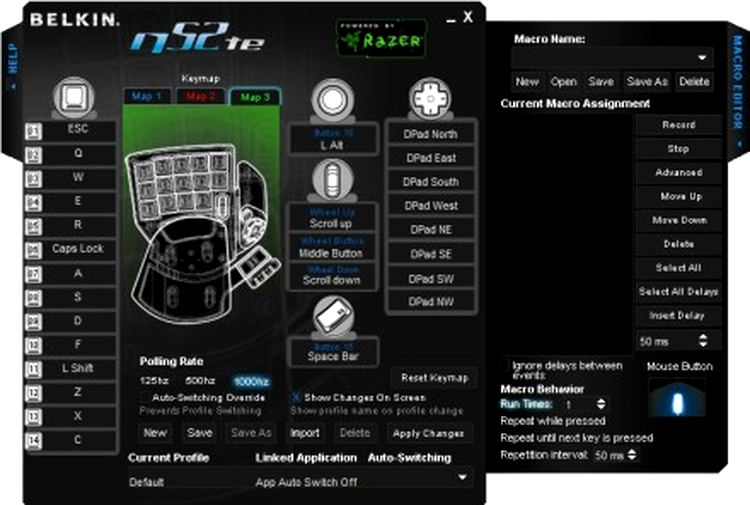
Task: Open the Macro Name dropdown
Action: tap(612, 58)
